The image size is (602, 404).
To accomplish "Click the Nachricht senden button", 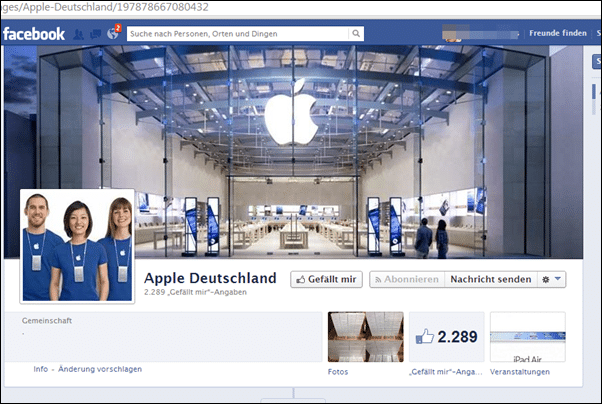I will pyautogui.click(x=491, y=279).
